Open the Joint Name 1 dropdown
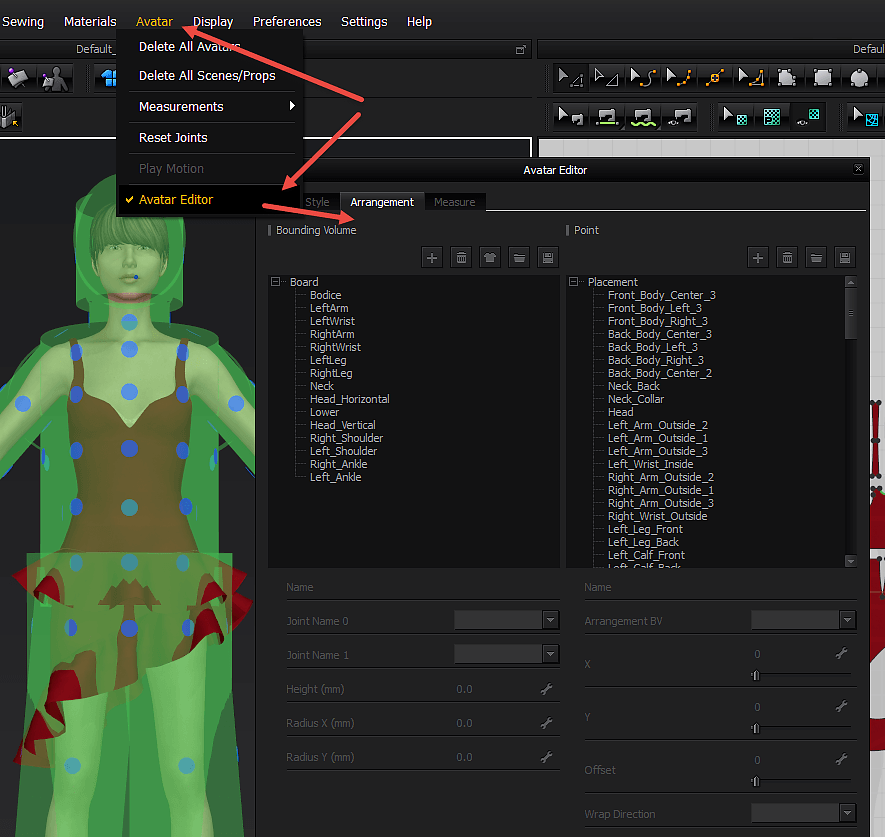885x837 pixels. click(x=550, y=654)
